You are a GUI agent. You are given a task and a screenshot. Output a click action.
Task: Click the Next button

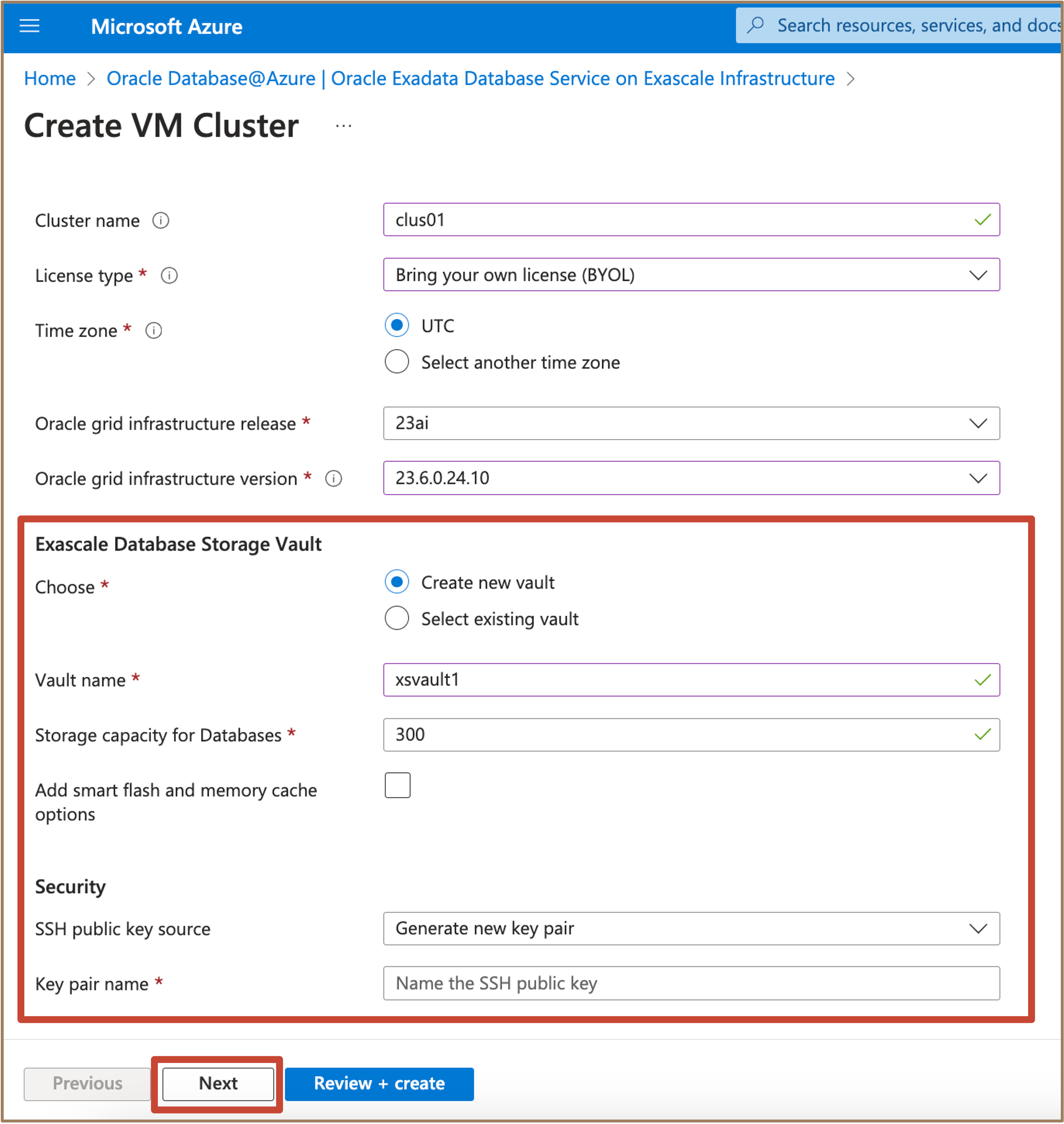[218, 1084]
